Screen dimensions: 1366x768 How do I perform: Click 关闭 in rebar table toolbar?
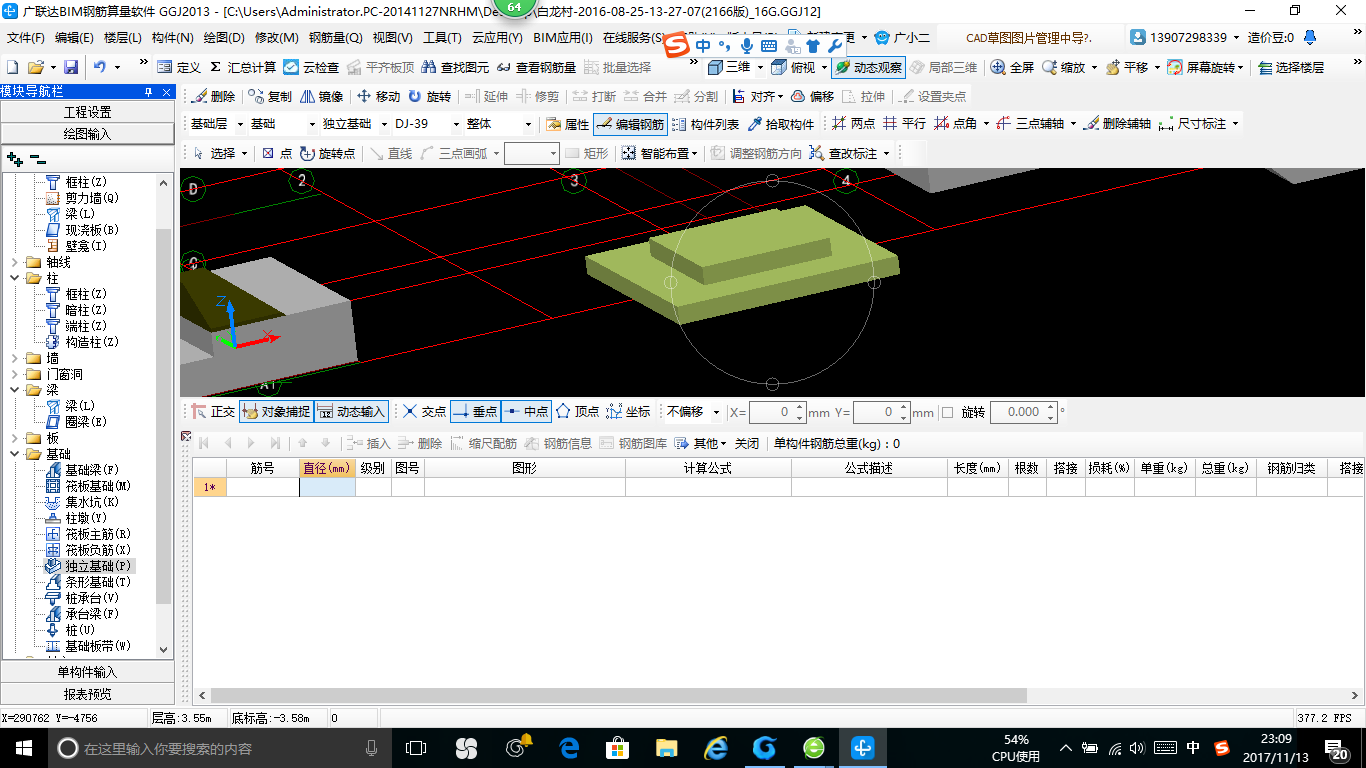click(x=747, y=443)
